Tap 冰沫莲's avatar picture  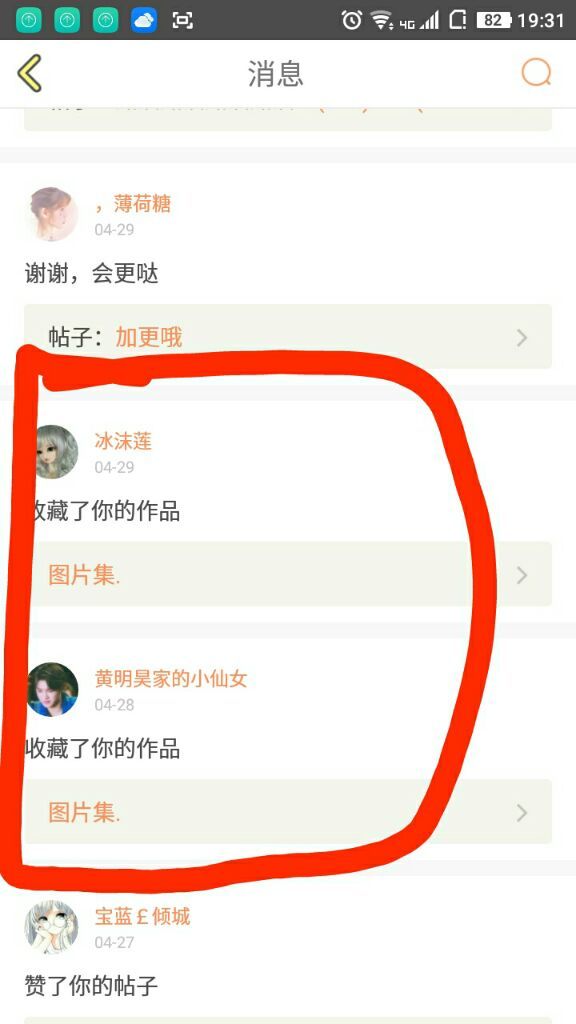tap(54, 451)
